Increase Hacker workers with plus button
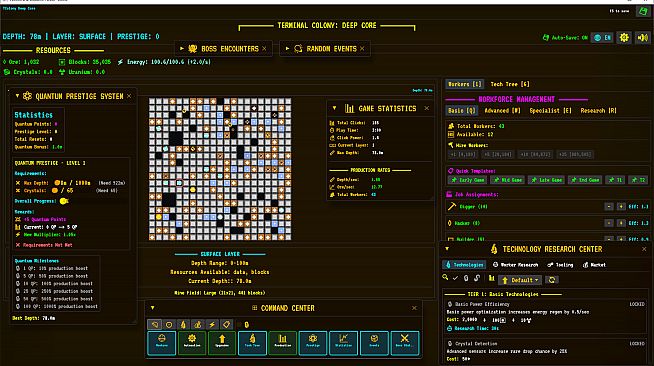This screenshot has width=654, height=366. [x=621, y=223]
